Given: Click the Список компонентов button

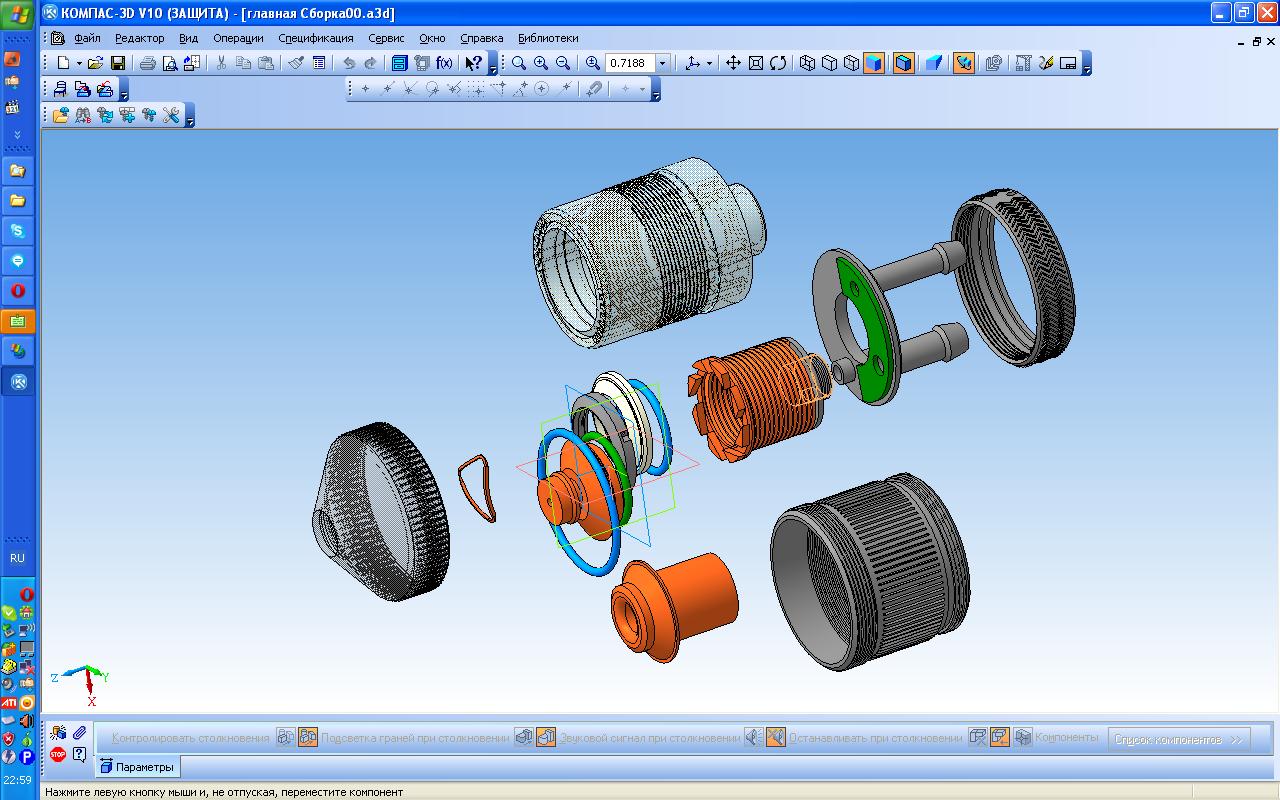Looking at the screenshot, I should tap(1178, 739).
